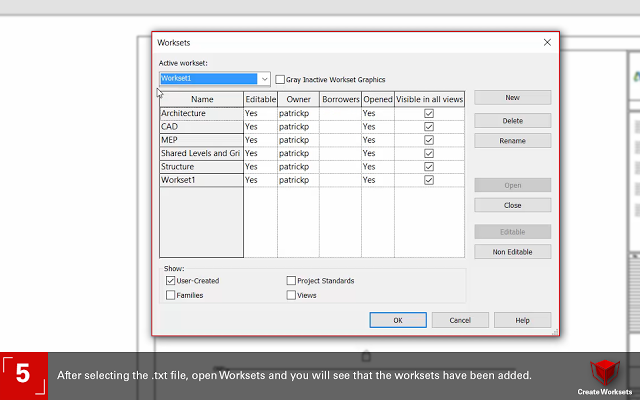Click the Borrowers column header

tap(341, 99)
